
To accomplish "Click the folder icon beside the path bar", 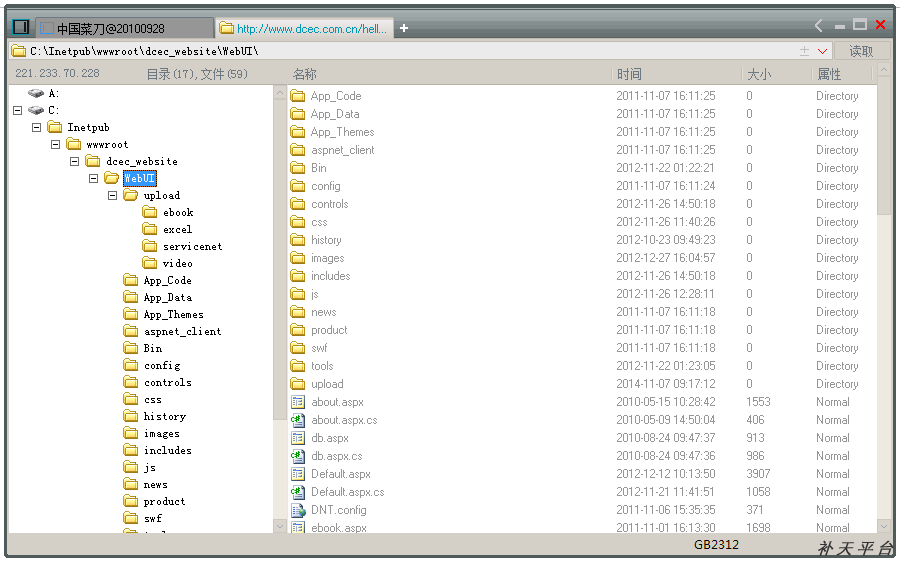I will [19, 51].
